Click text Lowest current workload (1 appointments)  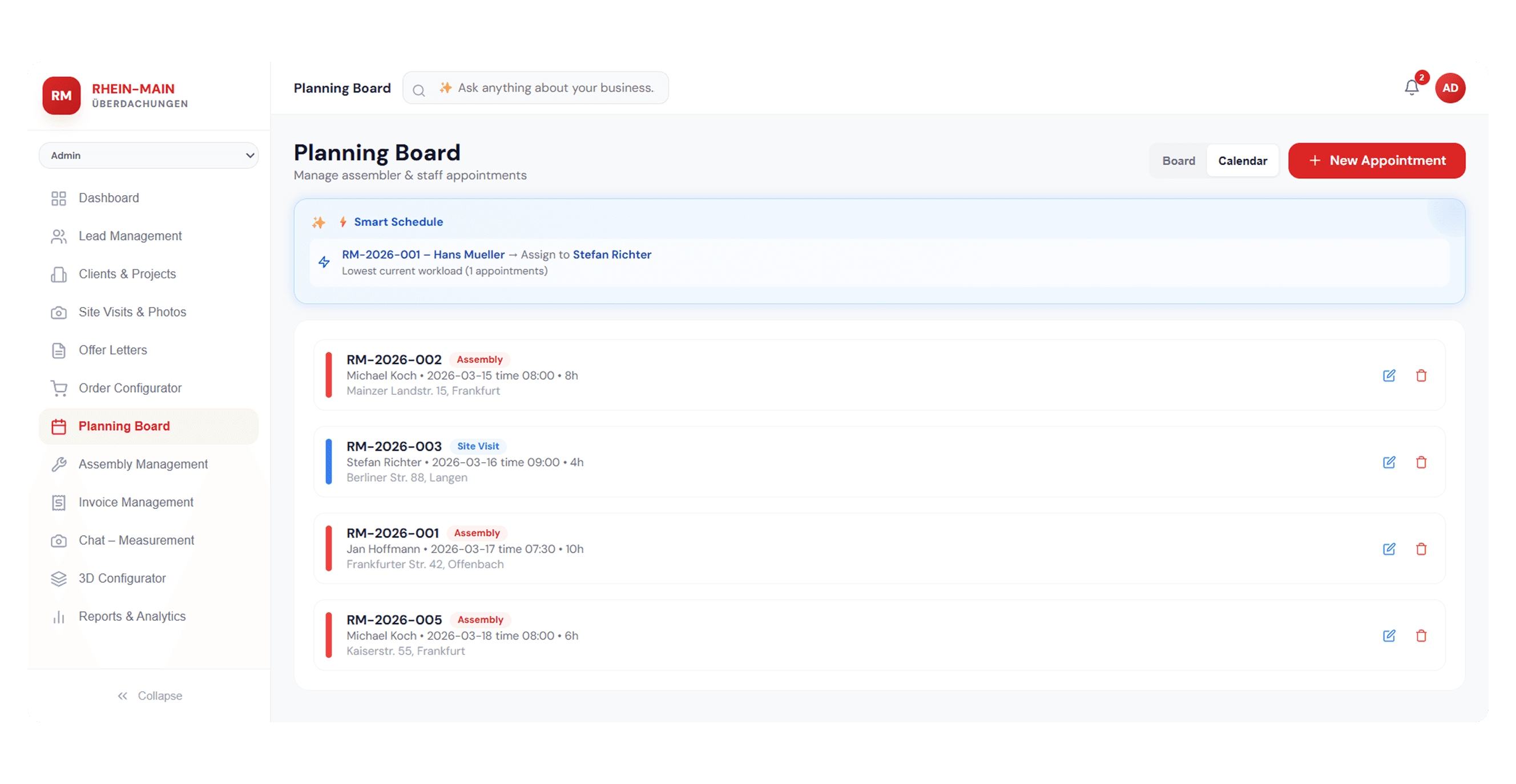pos(444,271)
